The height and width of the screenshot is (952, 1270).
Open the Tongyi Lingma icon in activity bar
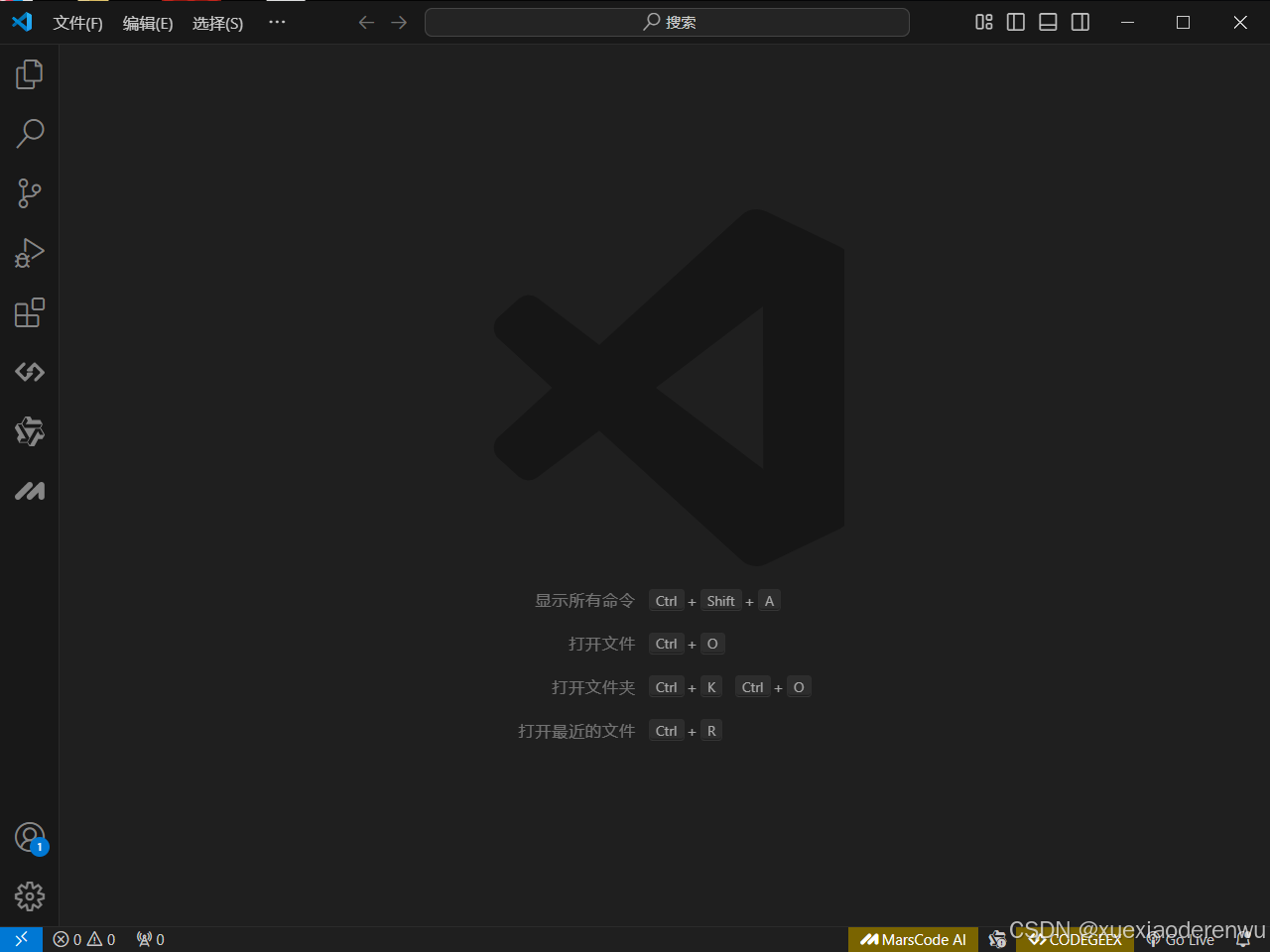coord(30,431)
